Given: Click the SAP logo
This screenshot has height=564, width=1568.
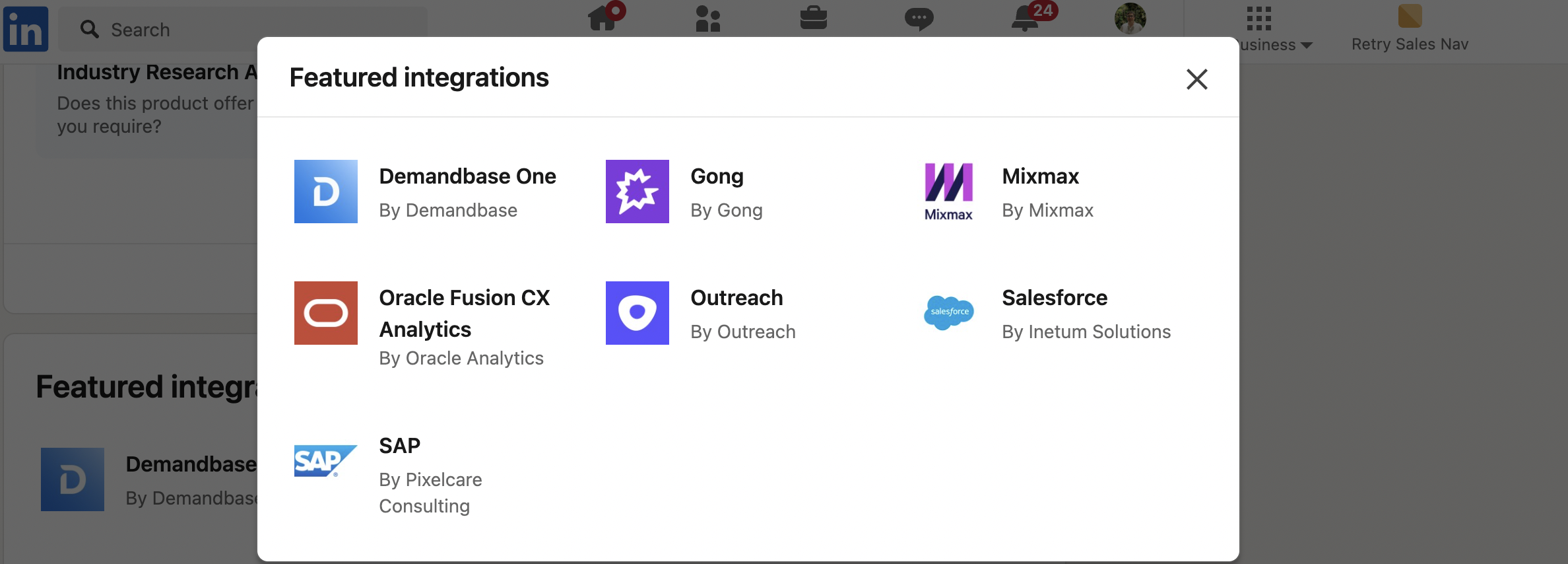Looking at the screenshot, I should pos(325,460).
